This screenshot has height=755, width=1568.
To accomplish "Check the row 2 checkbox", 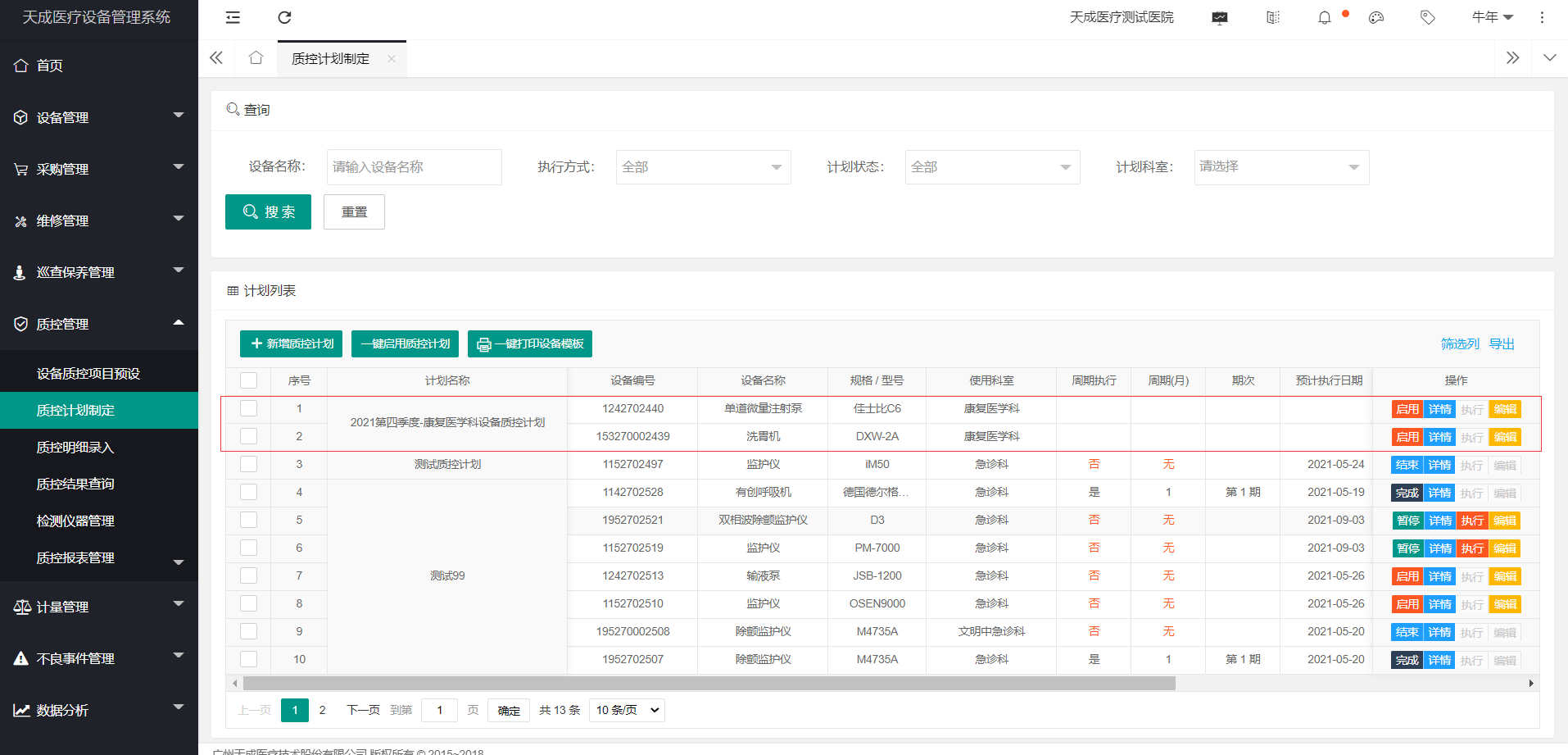I will coord(249,436).
